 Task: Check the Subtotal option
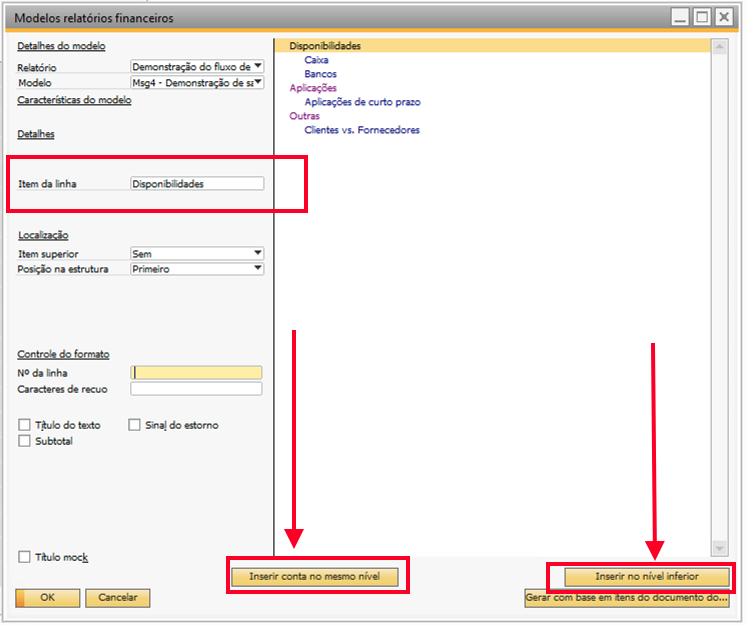tap(25, 441)
